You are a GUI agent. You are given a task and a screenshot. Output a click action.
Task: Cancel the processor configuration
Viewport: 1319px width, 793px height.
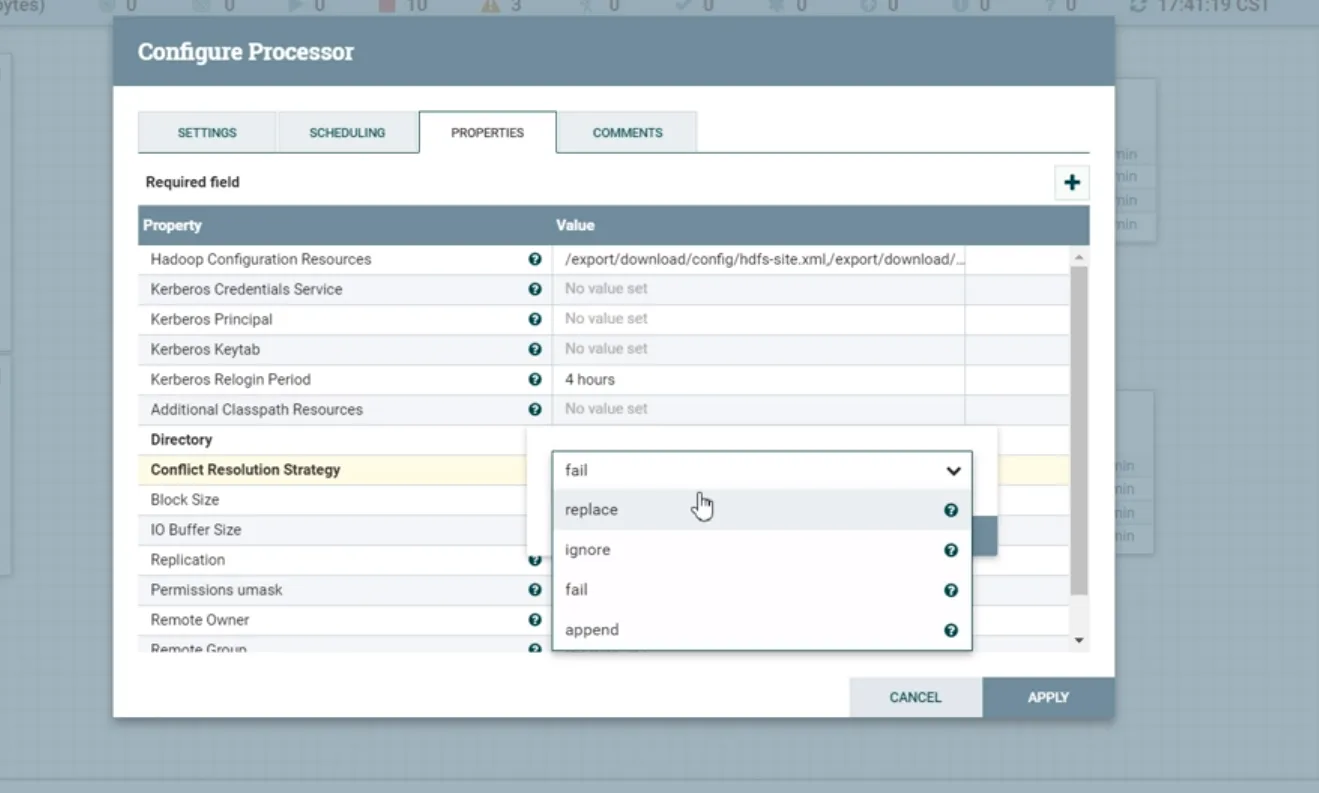coord(915,697)
